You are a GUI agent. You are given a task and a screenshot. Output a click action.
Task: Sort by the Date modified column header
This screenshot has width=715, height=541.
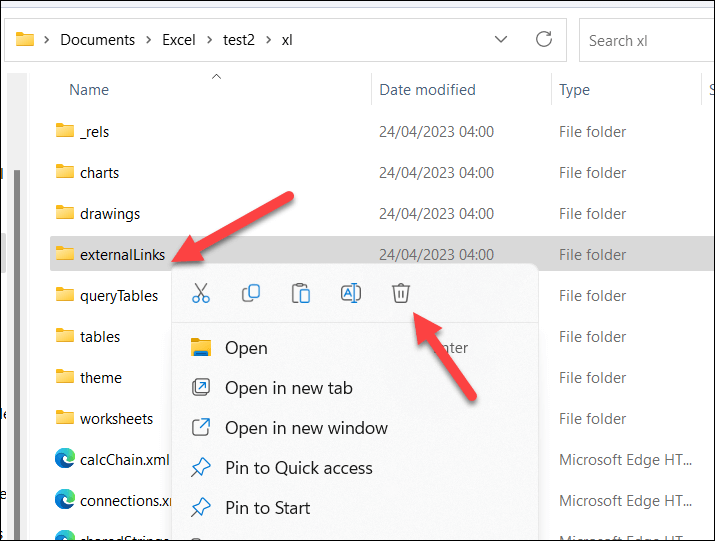point(427,90)
